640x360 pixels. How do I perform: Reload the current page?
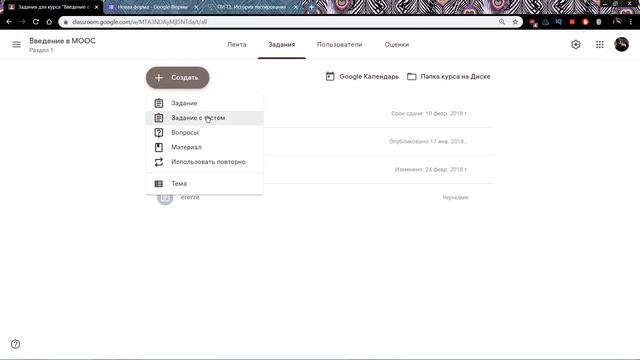[36, 22]
